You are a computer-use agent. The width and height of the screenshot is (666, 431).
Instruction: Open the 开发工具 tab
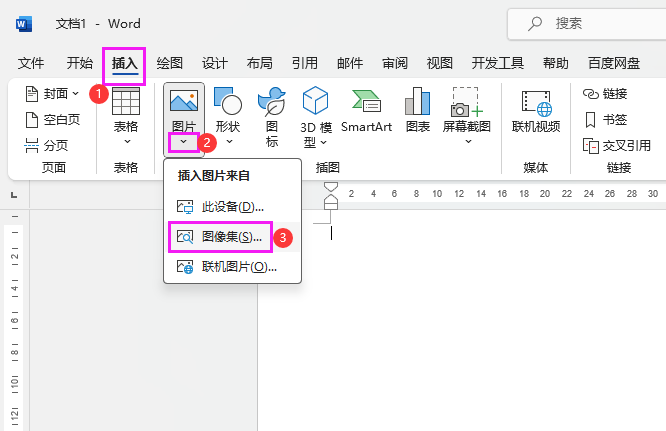coord(497,63)
